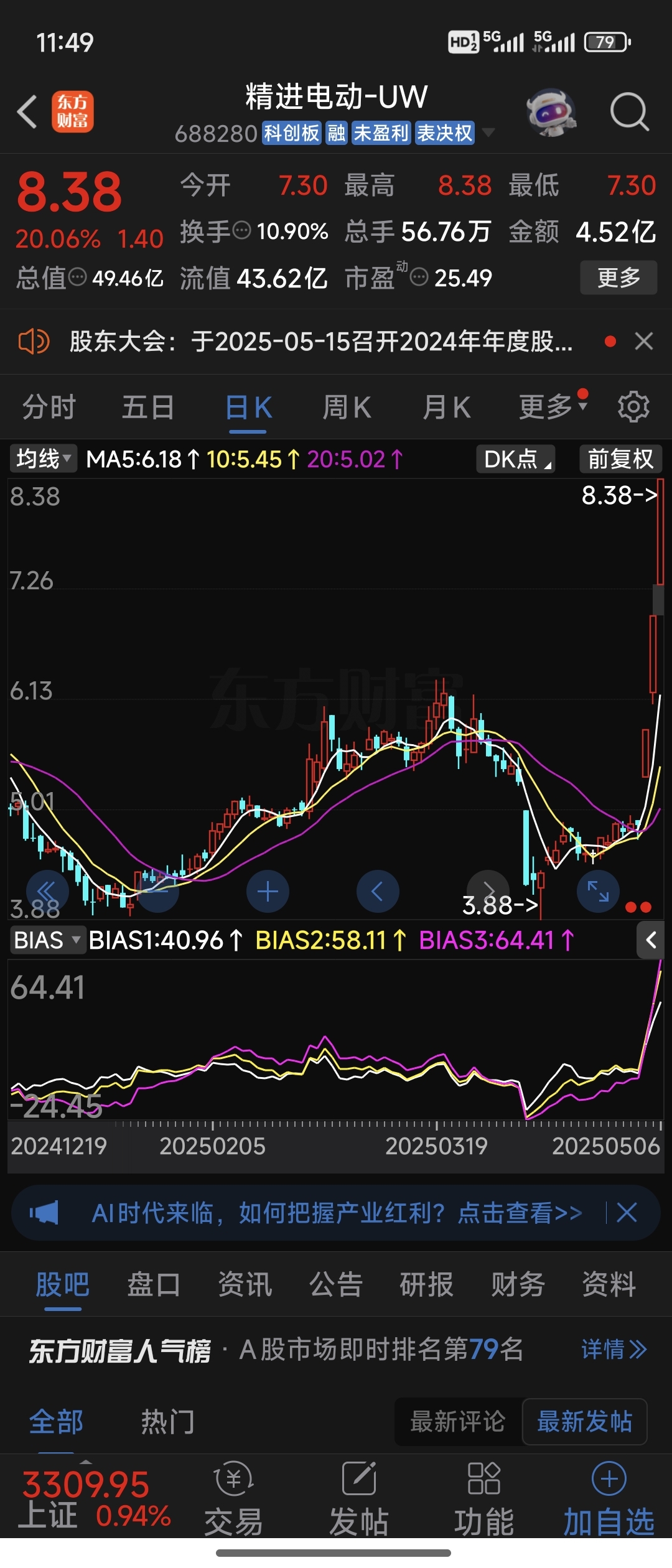This screenshot has width=672, height=1568.
Task: Tap the search magnifier icon
Action: (630, 112)
